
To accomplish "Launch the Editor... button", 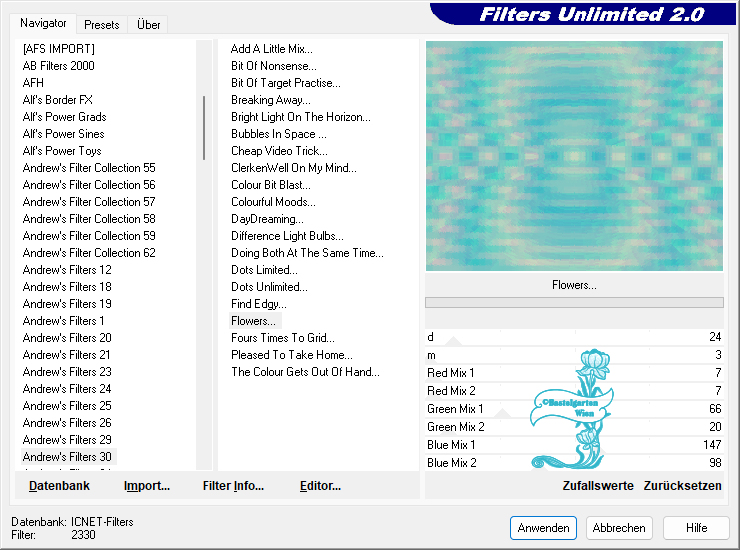I will click(320, 486).
